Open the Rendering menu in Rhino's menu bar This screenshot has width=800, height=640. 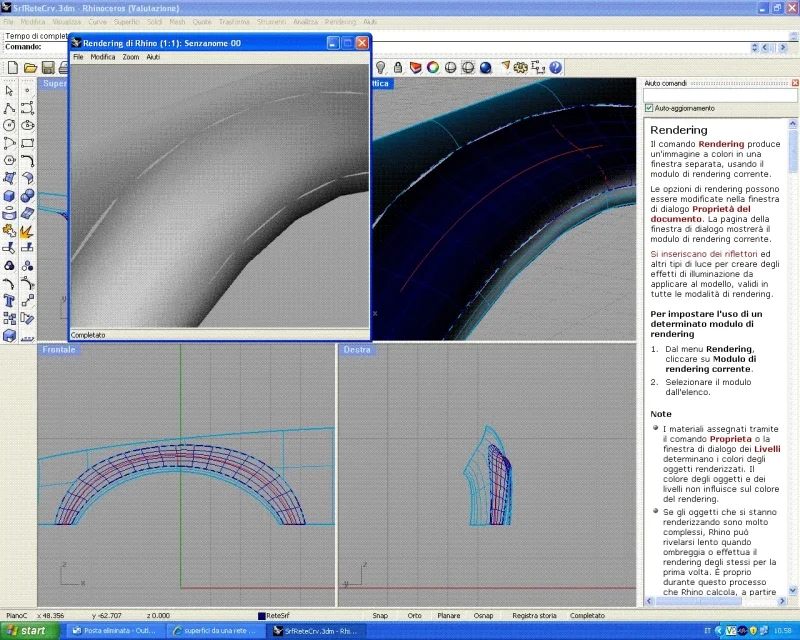[340, 22]
